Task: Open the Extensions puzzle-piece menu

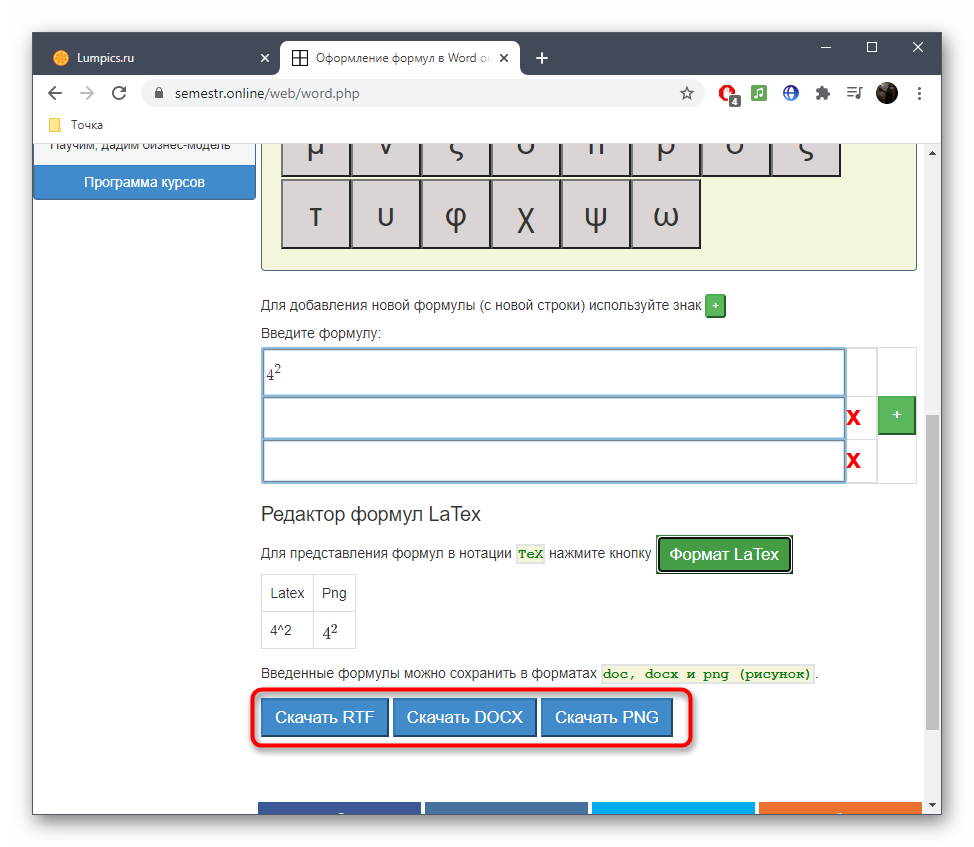Action: pos(822,93)
